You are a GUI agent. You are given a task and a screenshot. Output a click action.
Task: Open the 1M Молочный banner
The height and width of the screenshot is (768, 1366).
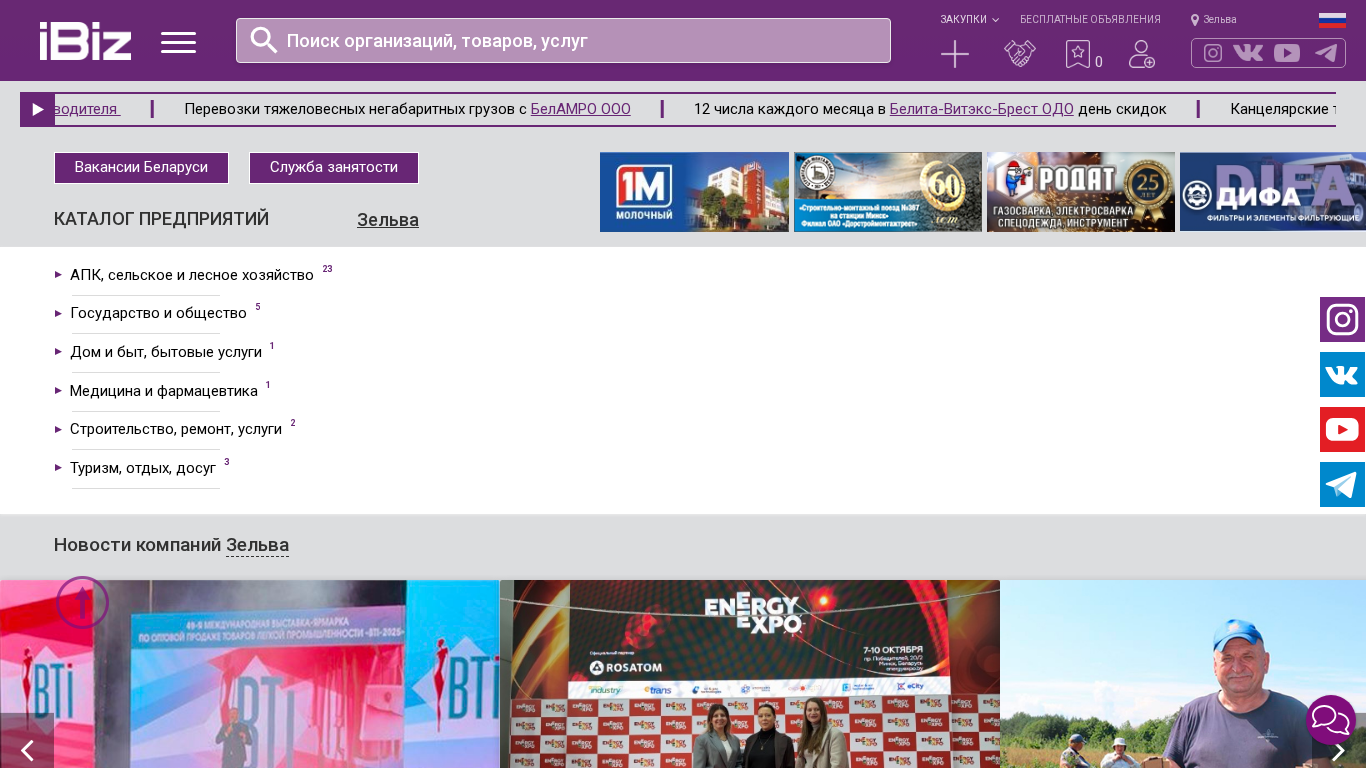[x=694, y=192]
